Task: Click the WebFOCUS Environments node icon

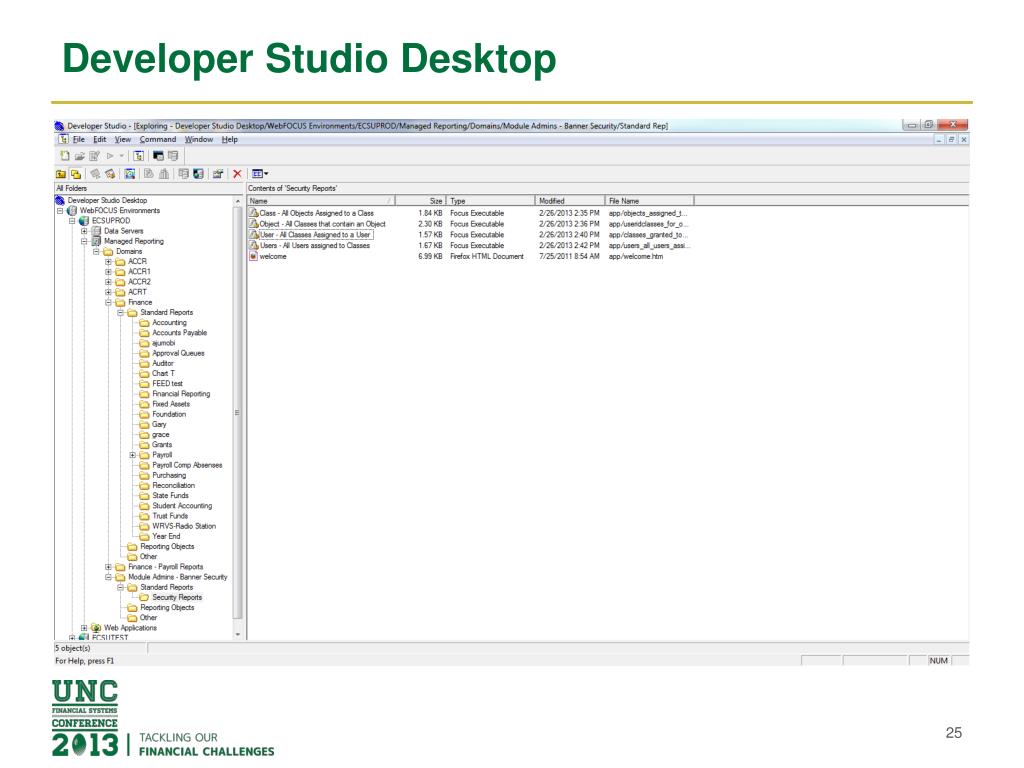Action: click(72, 211)
